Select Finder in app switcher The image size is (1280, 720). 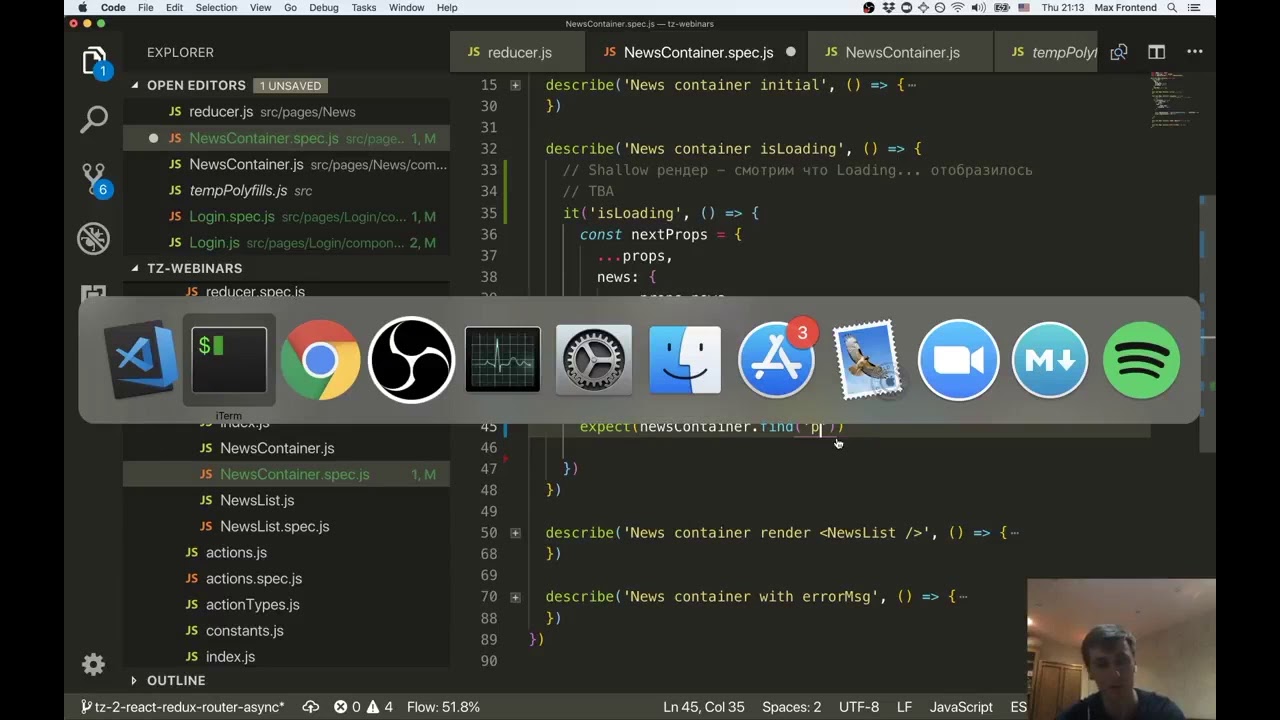click(x=685, y=360)
